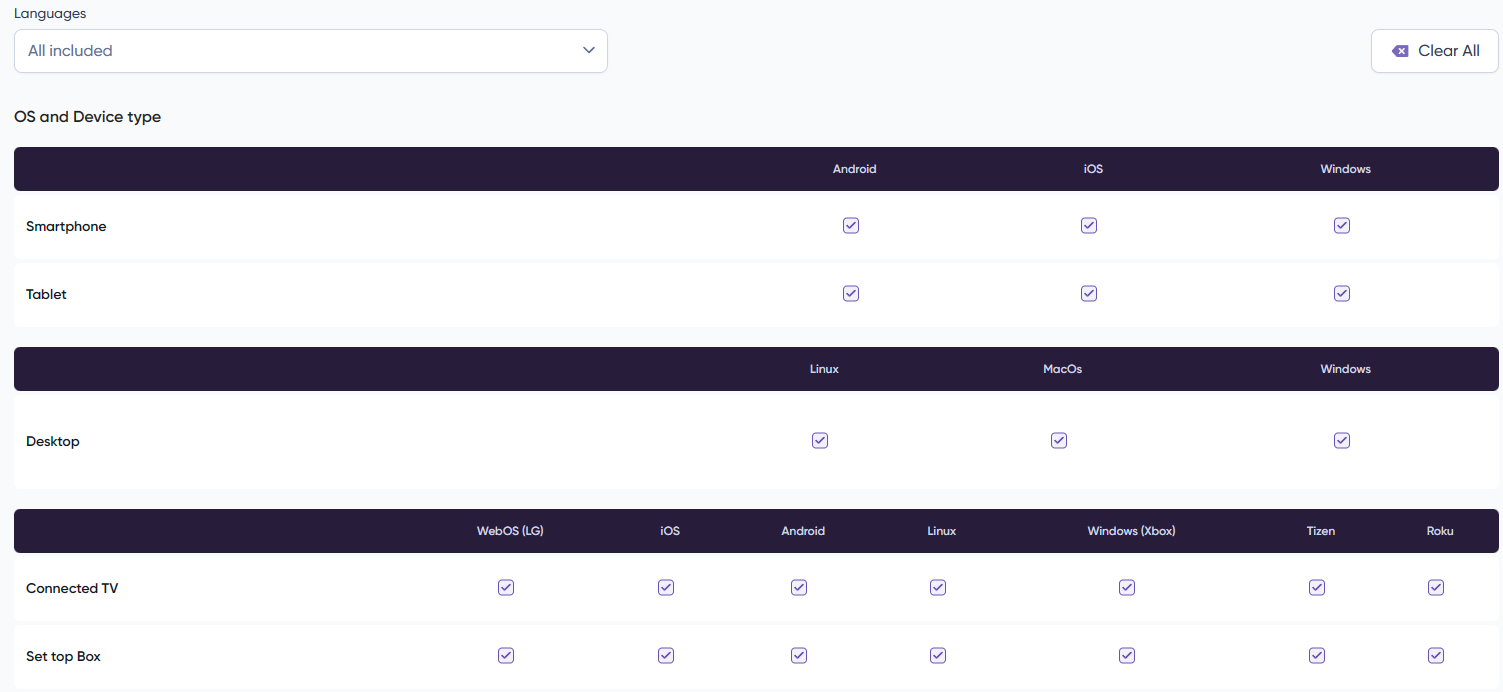Viewport: 1503px width, 692px height.
Task: Toggle Connected TV Windows (Xbox) checkbox
Action: click(1127, 588)
